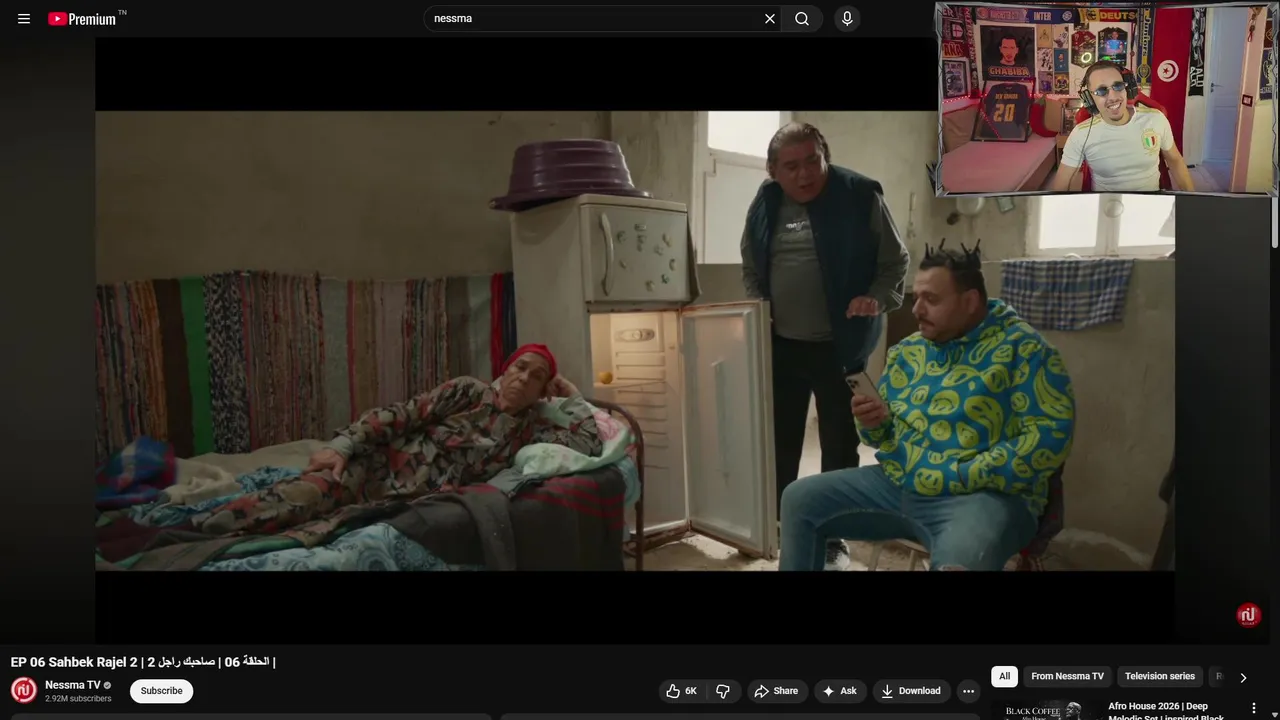Click the video player to pause
Image resolution: width=1280 pixels, height=720 pixels.
[x=635, y=341]
